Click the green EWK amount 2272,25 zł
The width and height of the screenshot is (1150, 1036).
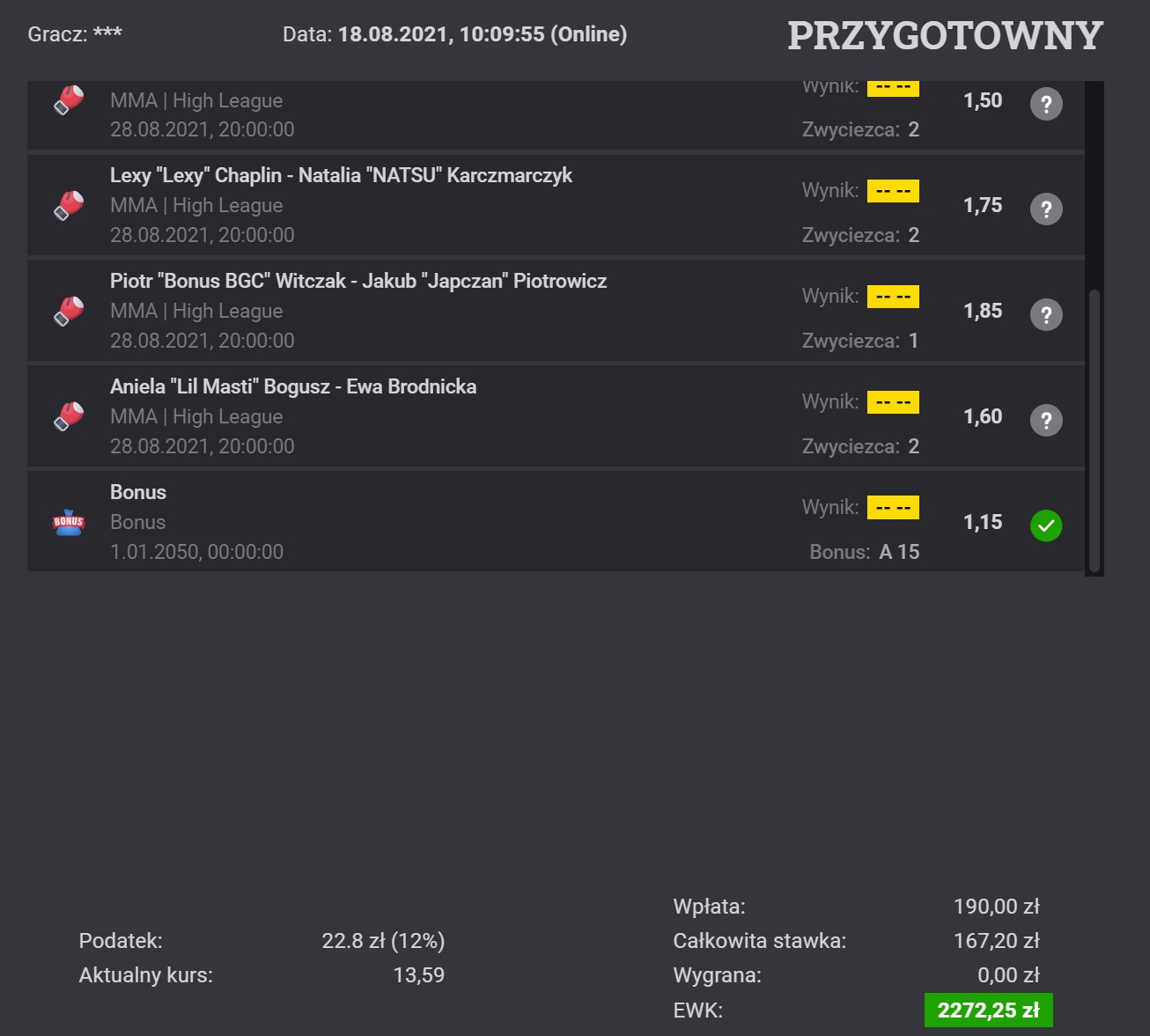[988, 1010]
